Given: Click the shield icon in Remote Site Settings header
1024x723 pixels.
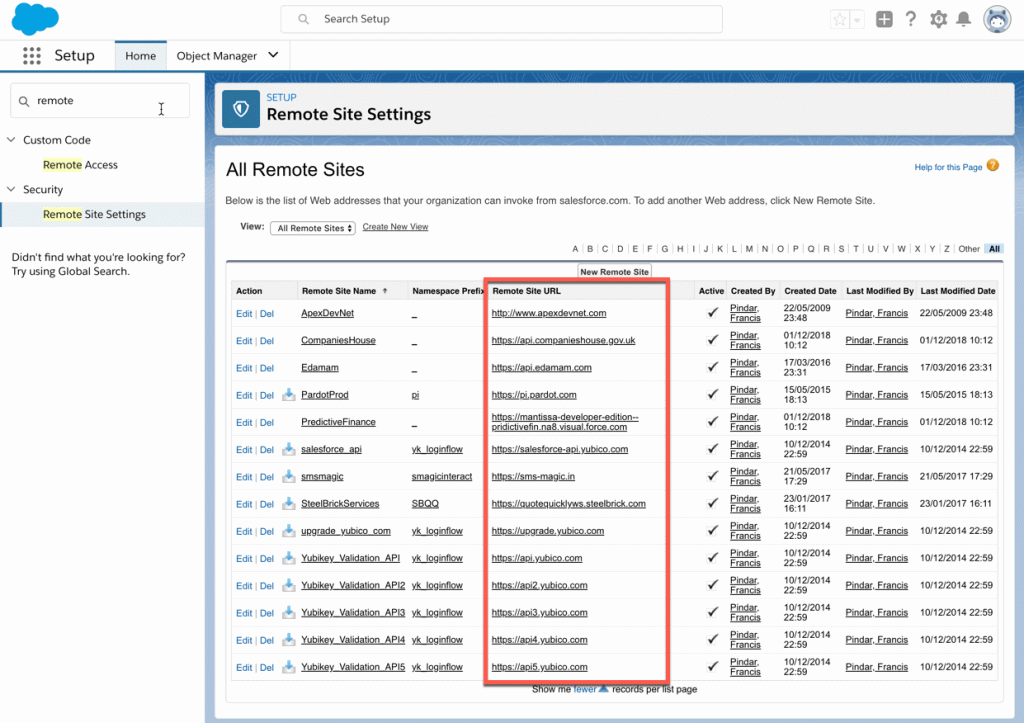Looking at the screenshot, I should 239,108.
